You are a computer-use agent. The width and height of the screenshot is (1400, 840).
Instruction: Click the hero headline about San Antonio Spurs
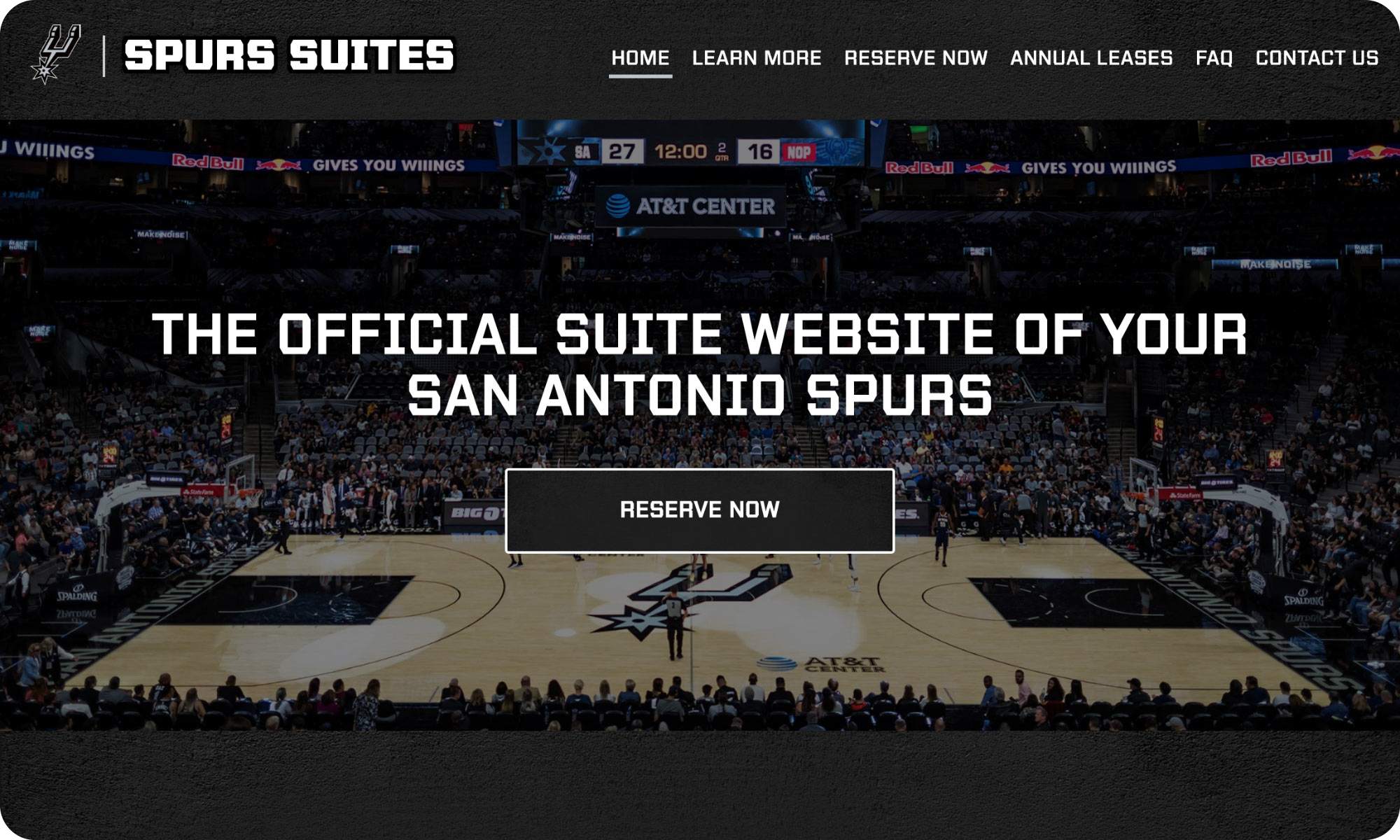tap(699, 365)
